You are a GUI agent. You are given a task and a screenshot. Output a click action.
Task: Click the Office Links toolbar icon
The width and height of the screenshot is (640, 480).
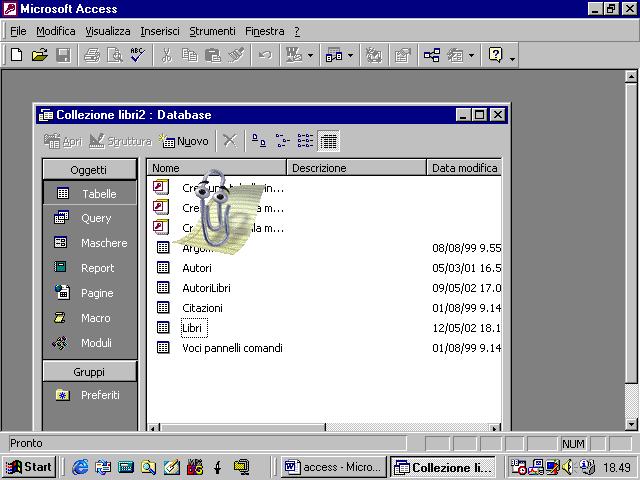(x=294, y=55)
